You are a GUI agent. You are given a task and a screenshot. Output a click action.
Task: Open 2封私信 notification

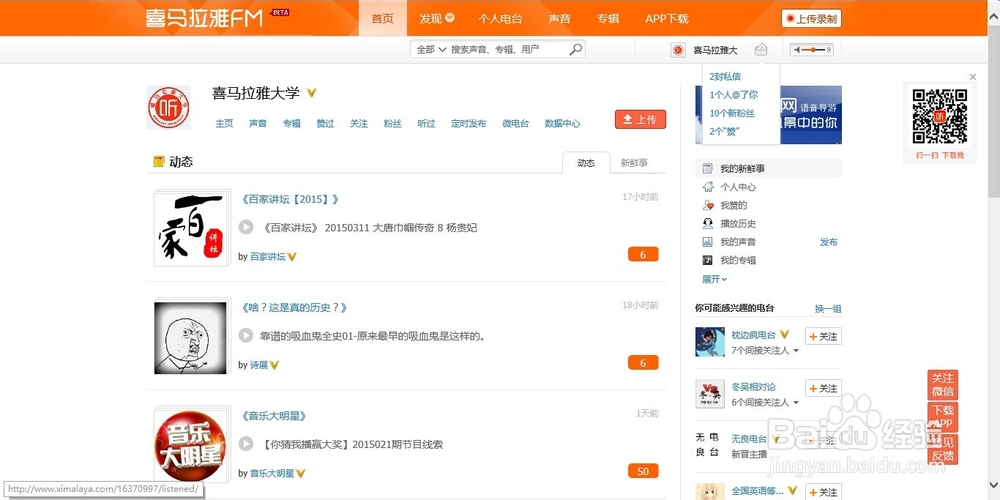(725, 77)
